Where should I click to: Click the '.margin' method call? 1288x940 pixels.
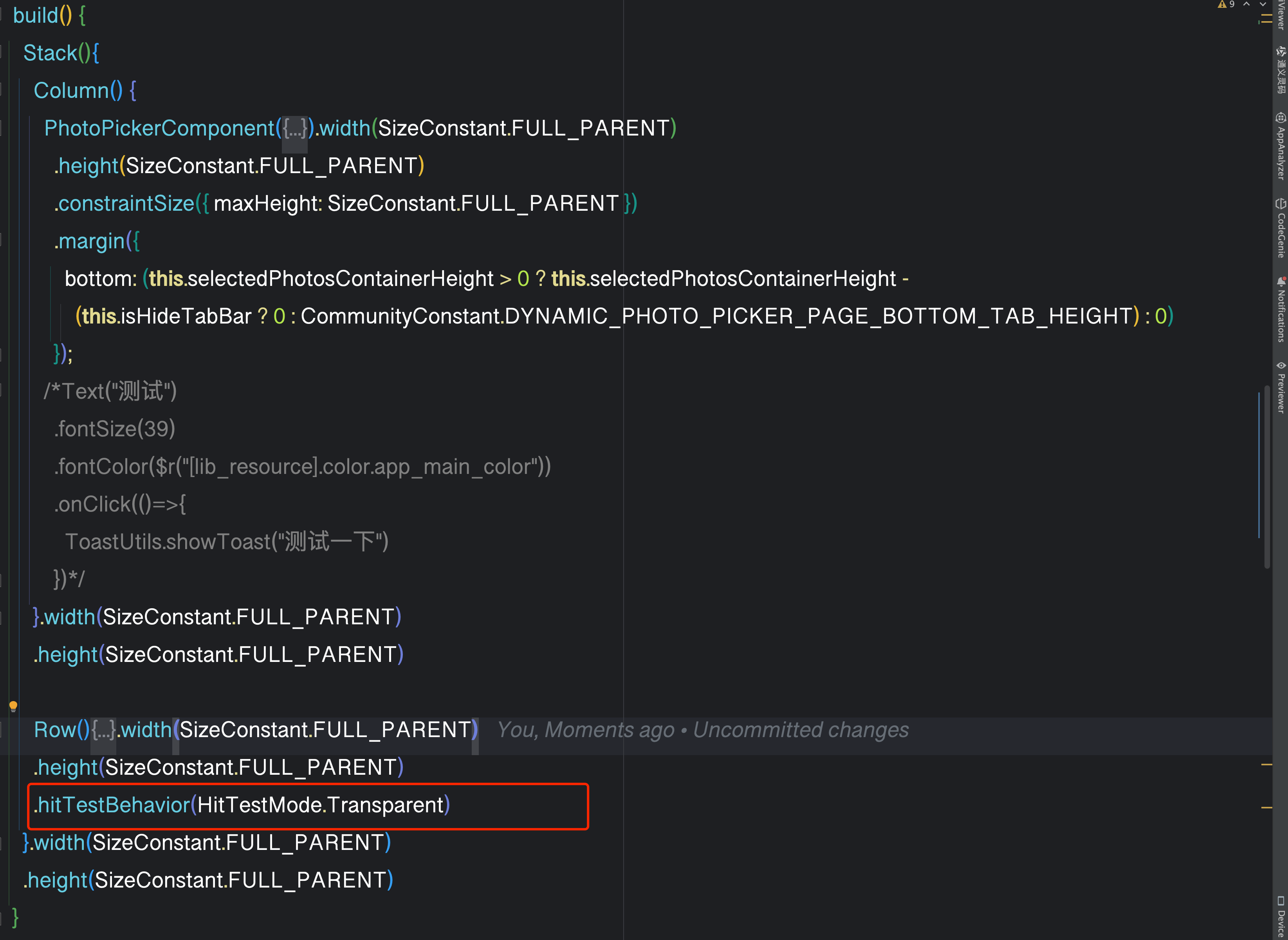[90, 241]
